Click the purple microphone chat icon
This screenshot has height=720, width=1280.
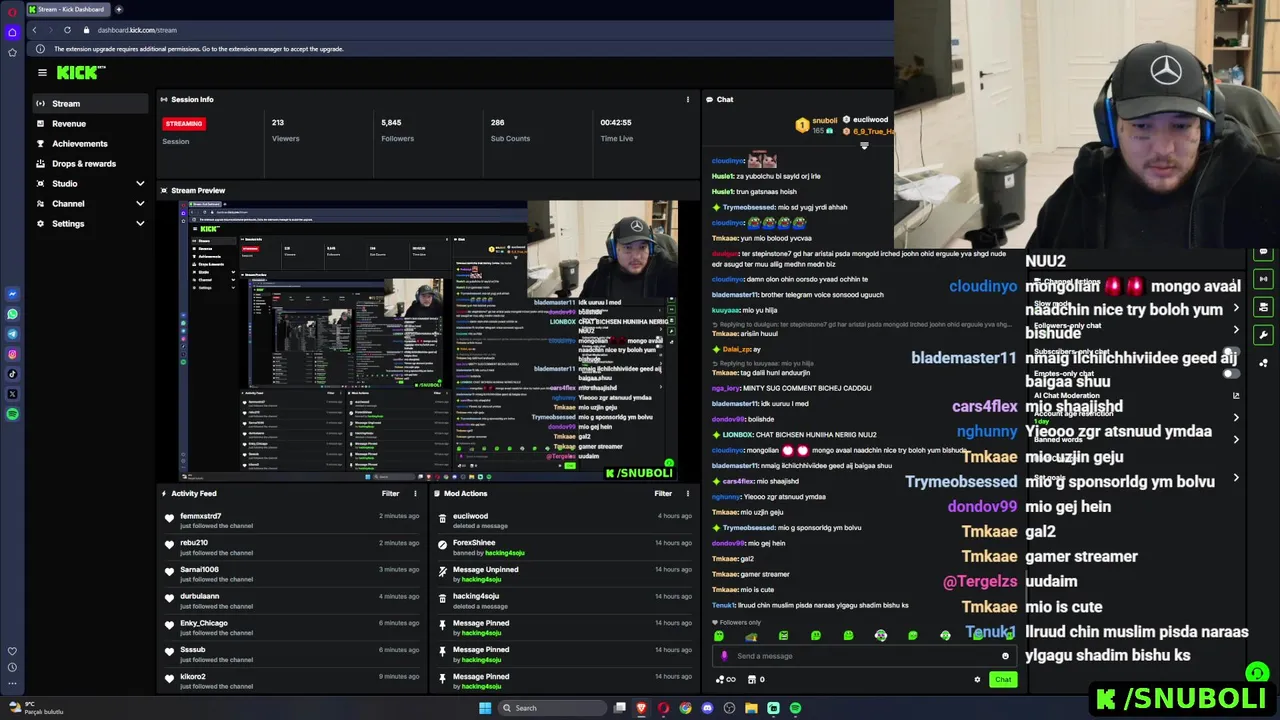(x=725, y=656)
